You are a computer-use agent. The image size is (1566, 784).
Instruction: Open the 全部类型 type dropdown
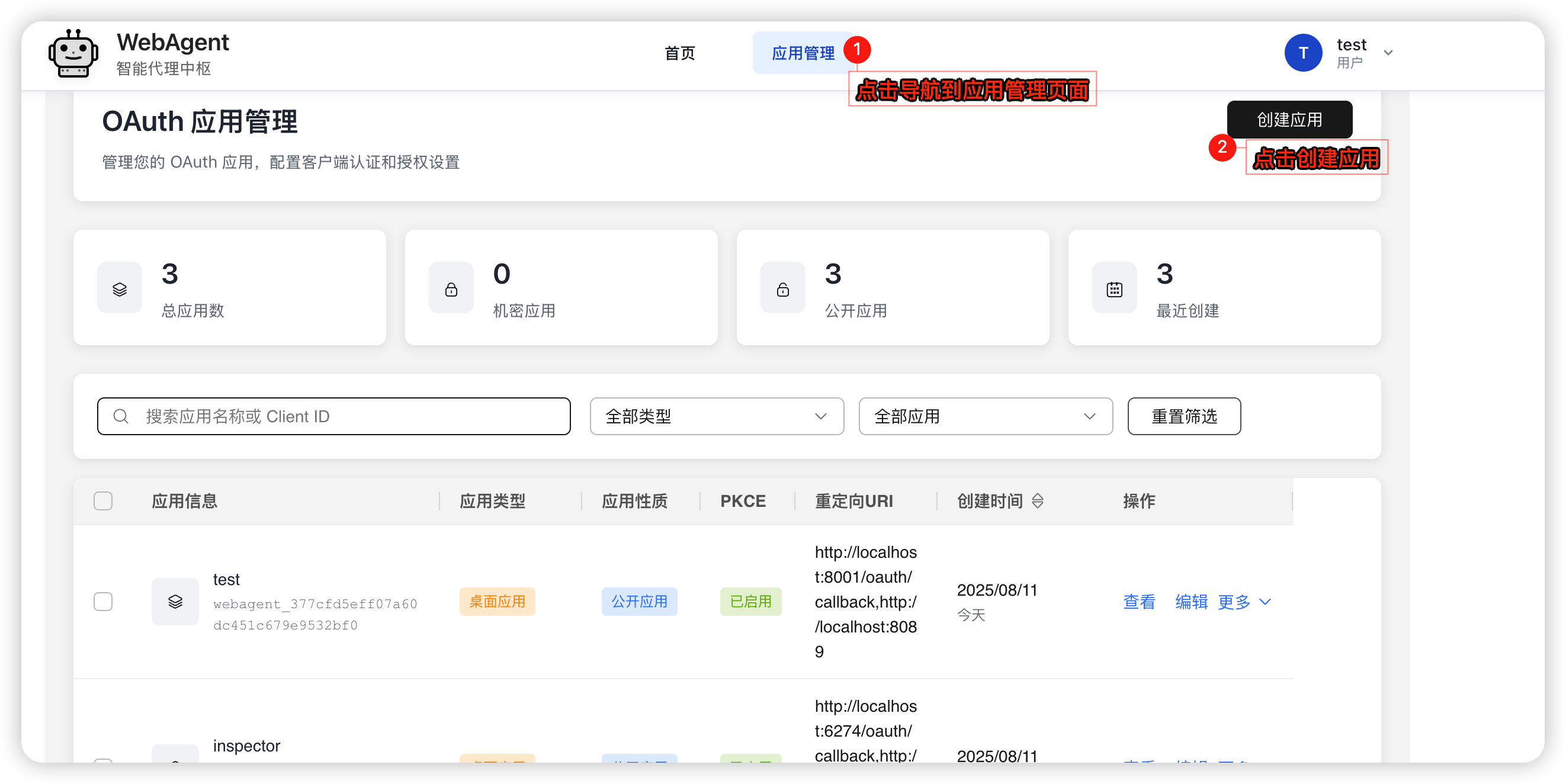pyautogui.click(x=717, y=417)
